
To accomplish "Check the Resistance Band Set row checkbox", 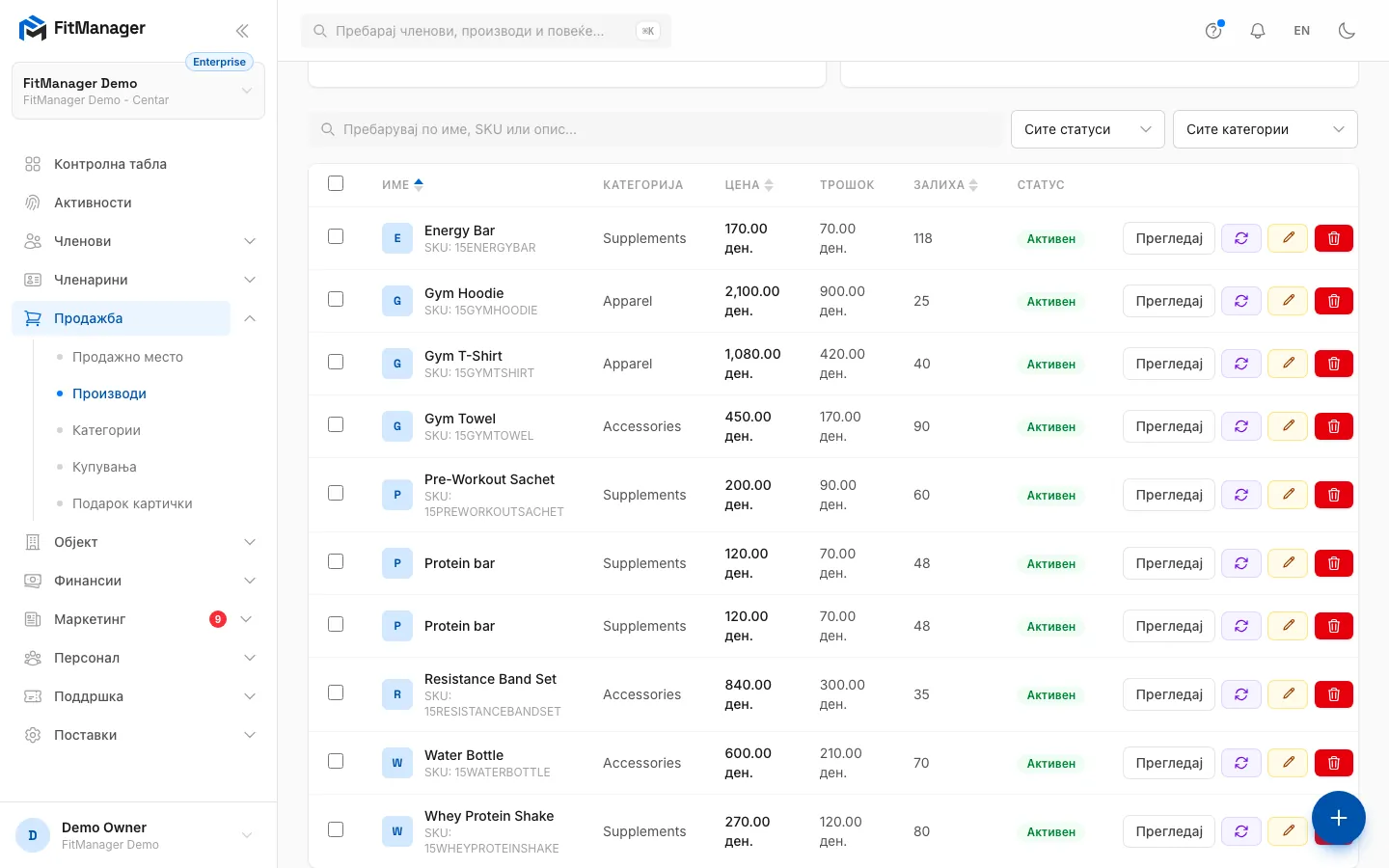I will (x=336, y=692).
